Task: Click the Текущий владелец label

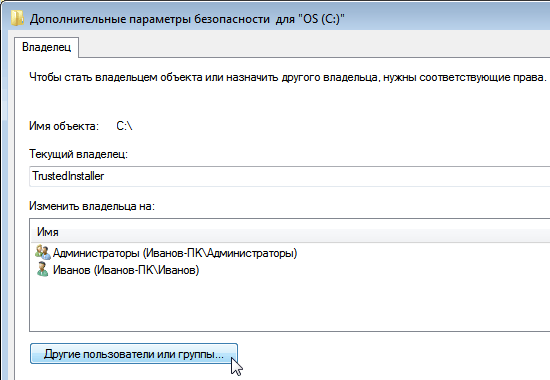Action: (78, 154)
